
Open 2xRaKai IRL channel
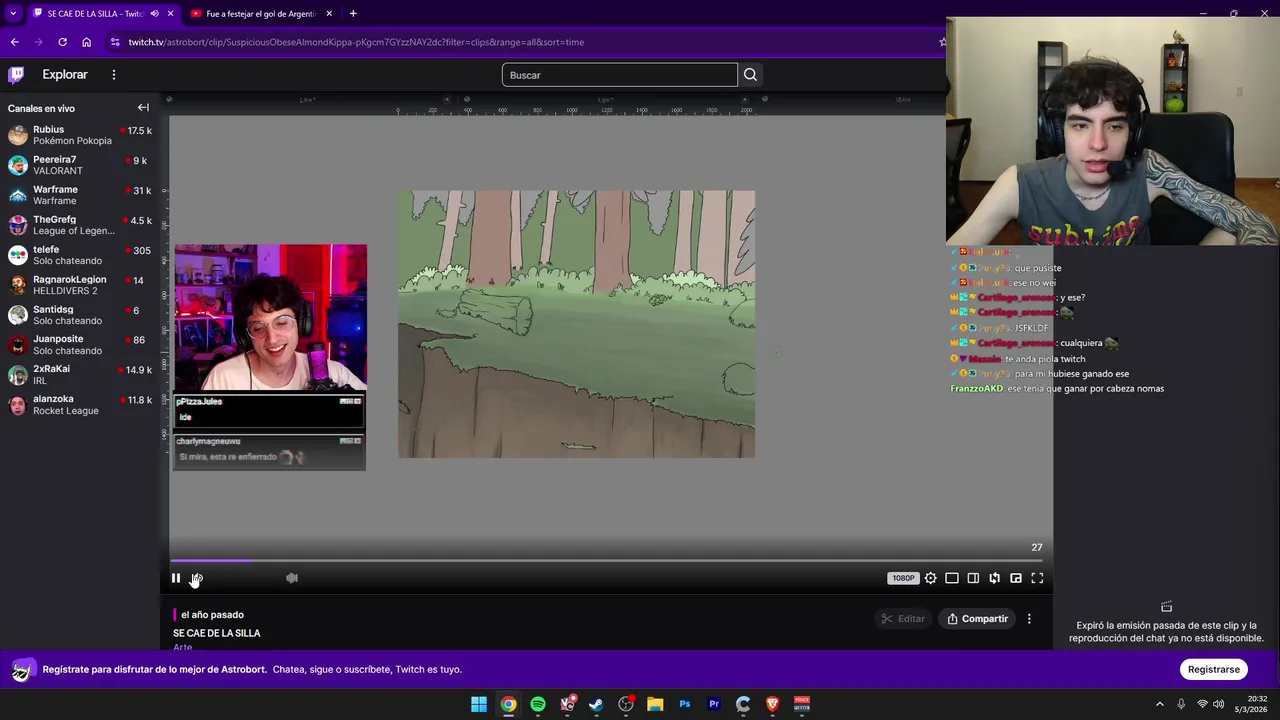pos(80,375)
